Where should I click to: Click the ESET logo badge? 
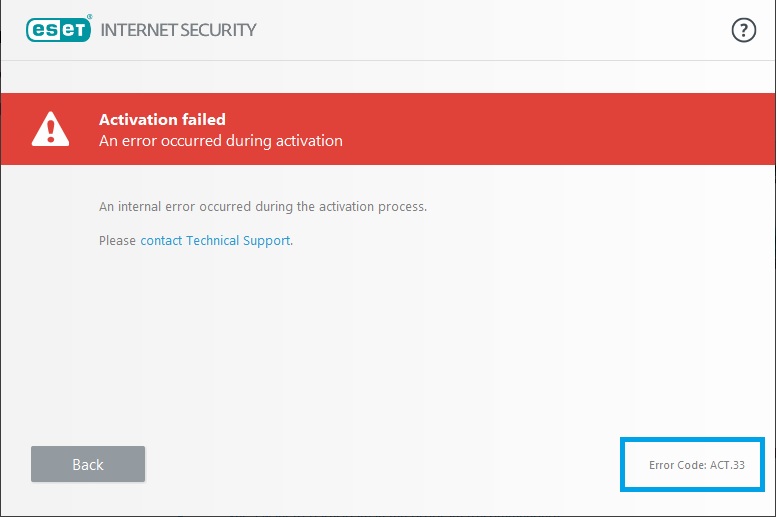(58, 30)
